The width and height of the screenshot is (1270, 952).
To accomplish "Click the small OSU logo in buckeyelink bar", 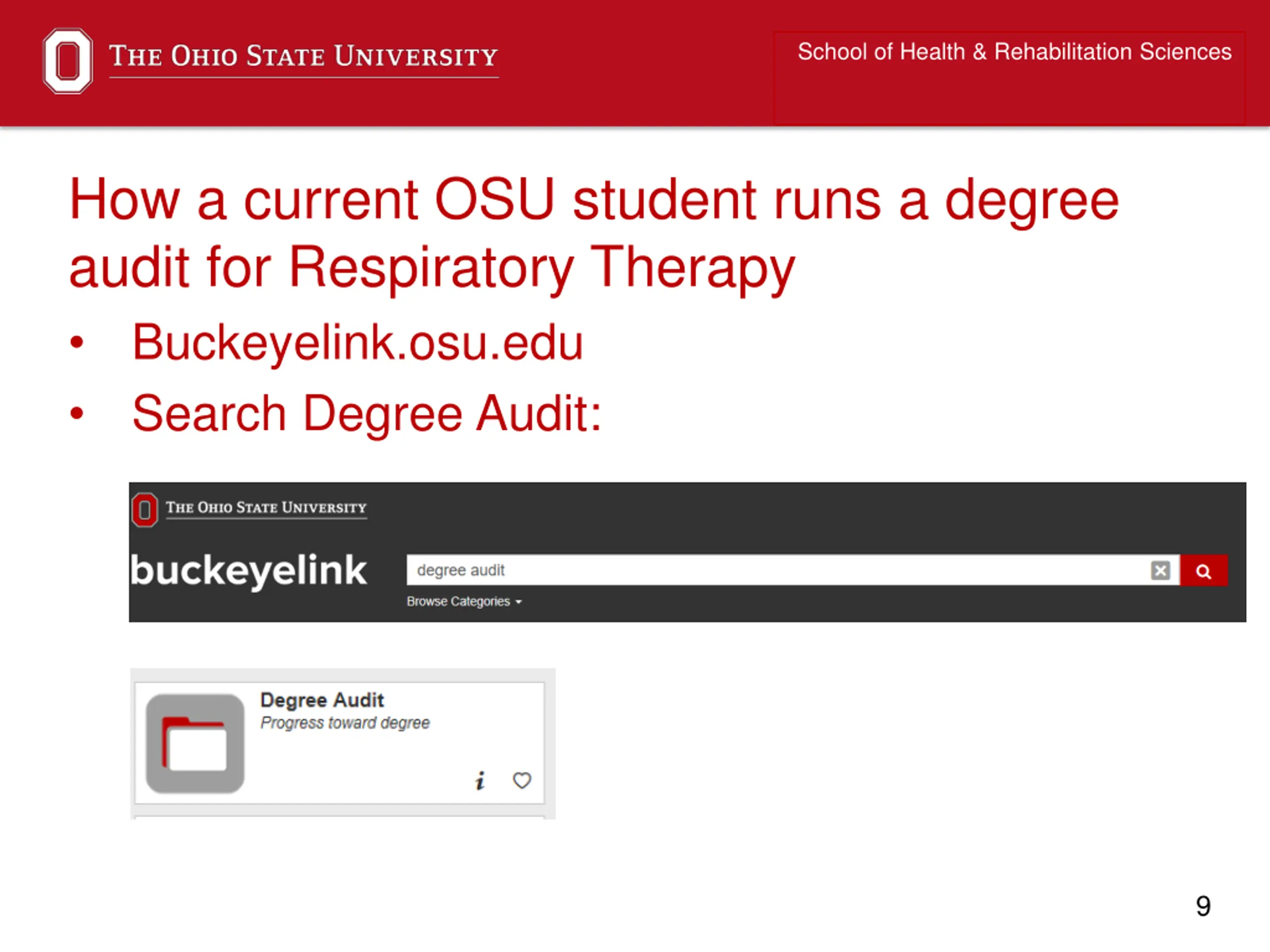I will pyautogui.click(x=145, y=510).
